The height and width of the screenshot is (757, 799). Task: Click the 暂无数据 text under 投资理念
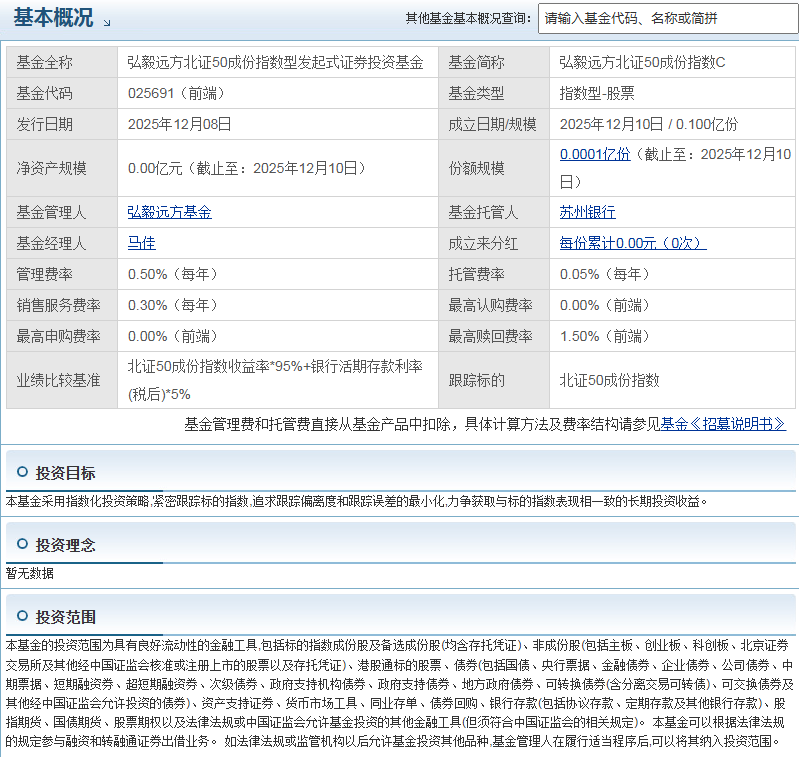[x=30, y=574]
